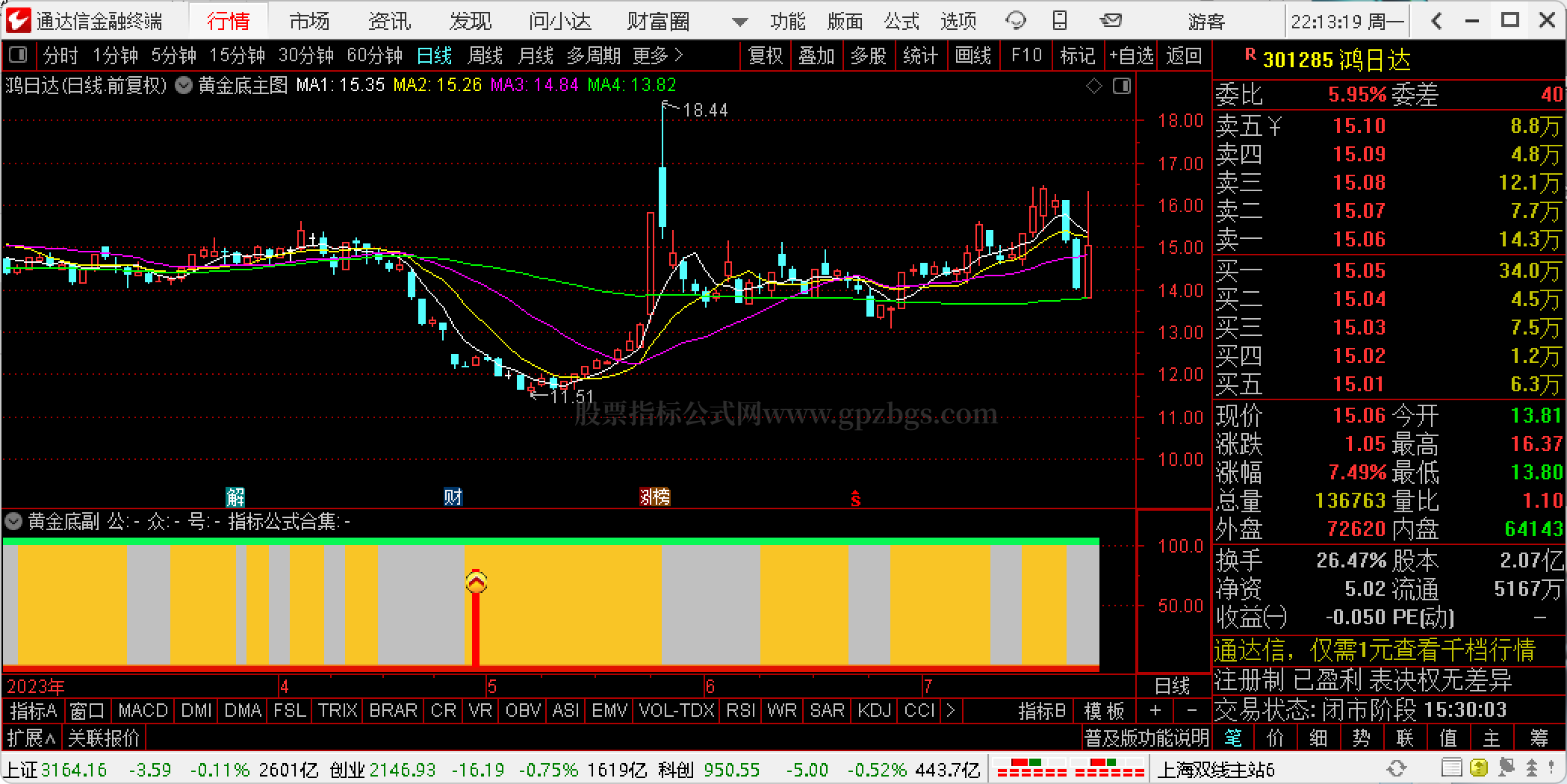Open the 发现 tab
The image size is (1567, 784).
471,21
